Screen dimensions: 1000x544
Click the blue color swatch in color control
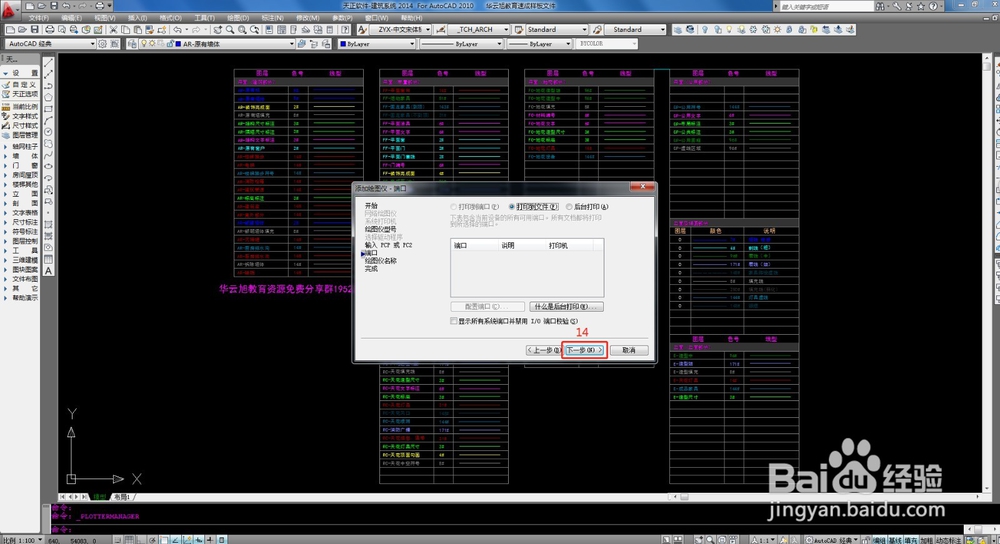pyautogui.click(x=343, y=44)
